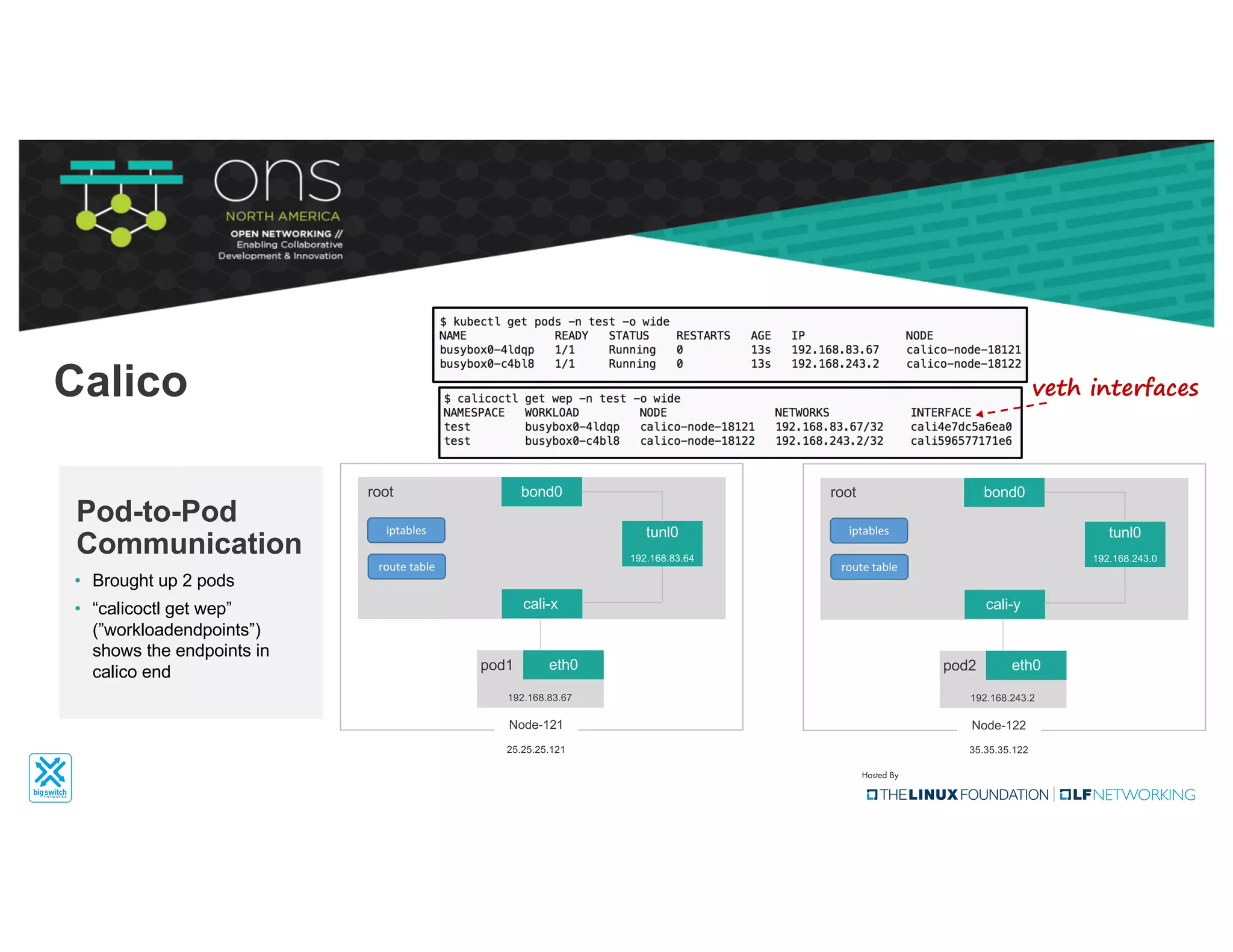Click the bond0 interface on Node-122
The width and height of the screenshot is (1233, 952).
click(x=1004, y=492)
